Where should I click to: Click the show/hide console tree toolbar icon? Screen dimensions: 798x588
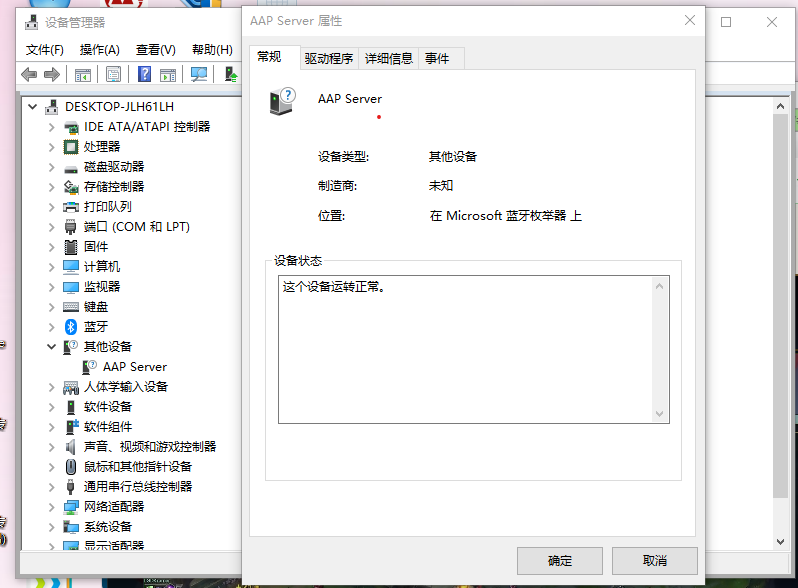point(82,75)
